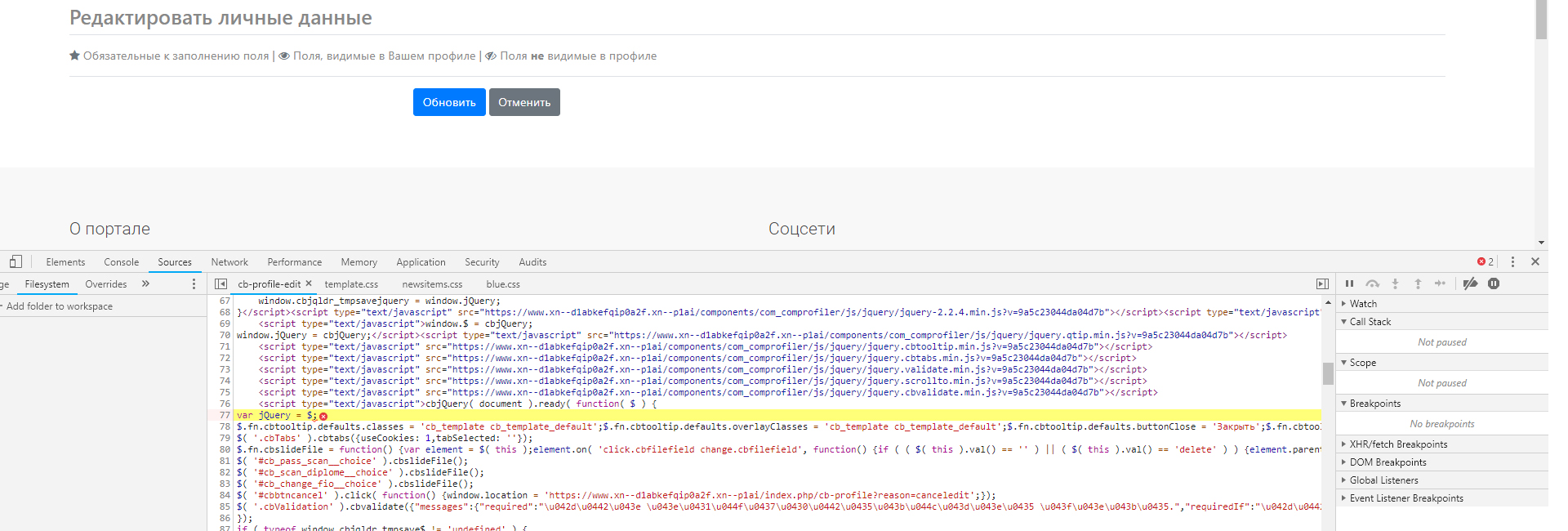Click the 'О портале' footer heading
The width and height of the screenshot is (1568, 531).
tap(109, 229)
